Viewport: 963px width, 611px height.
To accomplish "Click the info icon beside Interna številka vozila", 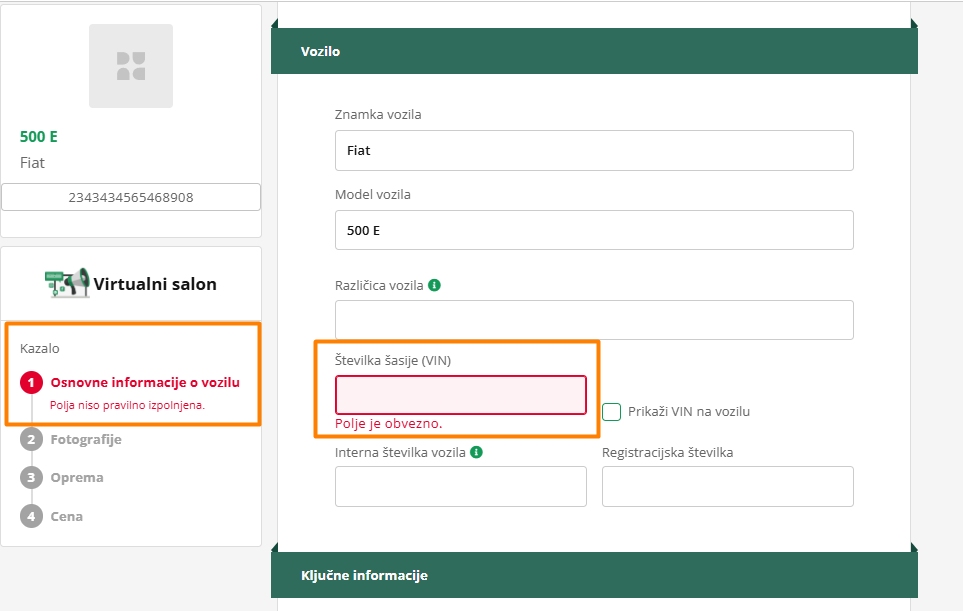I will click(x=476, y=452).
